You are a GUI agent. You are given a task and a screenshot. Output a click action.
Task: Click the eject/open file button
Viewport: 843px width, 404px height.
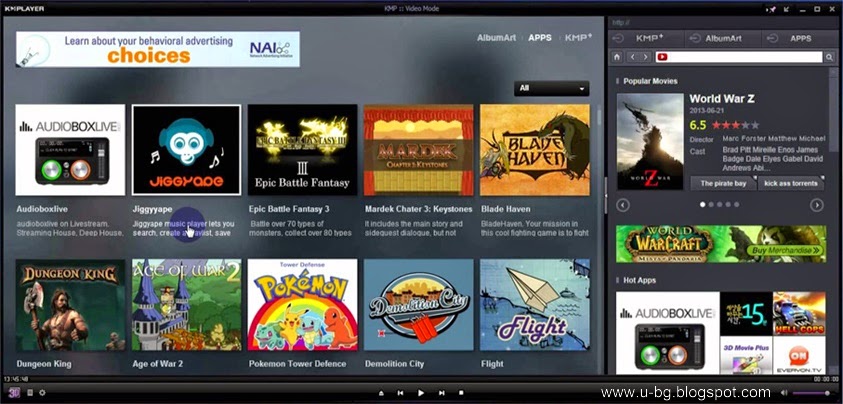click(381, 393)
